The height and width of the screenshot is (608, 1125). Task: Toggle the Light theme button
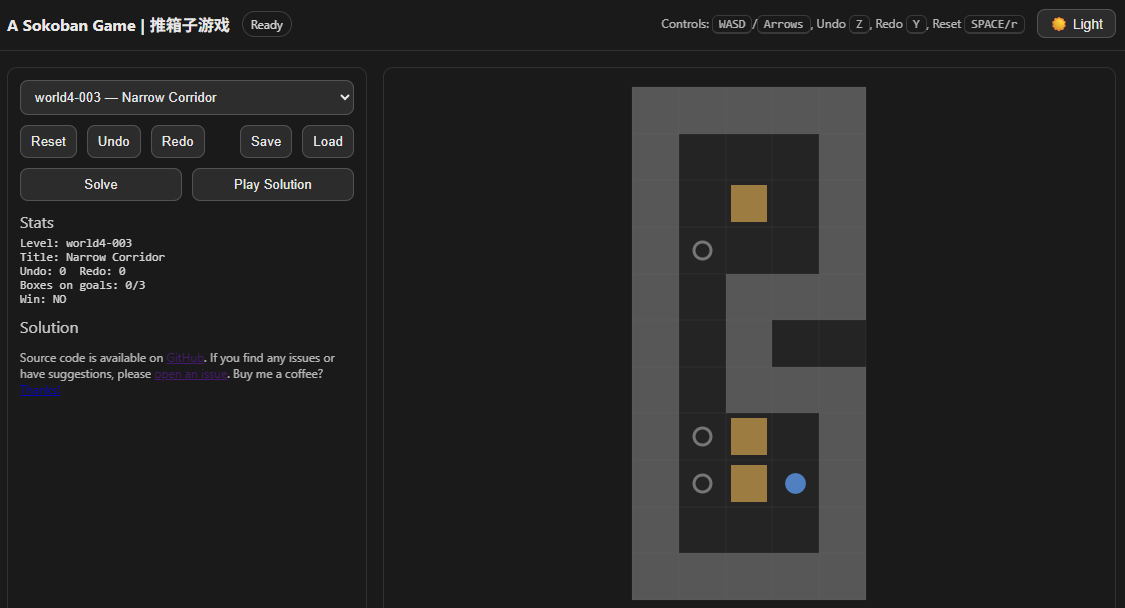point(1076,24)
